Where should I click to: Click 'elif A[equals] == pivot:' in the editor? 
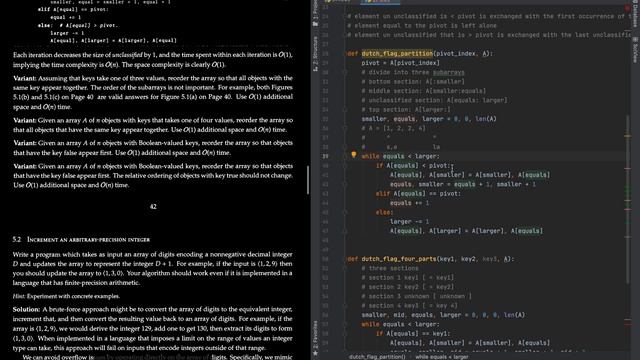418,193
